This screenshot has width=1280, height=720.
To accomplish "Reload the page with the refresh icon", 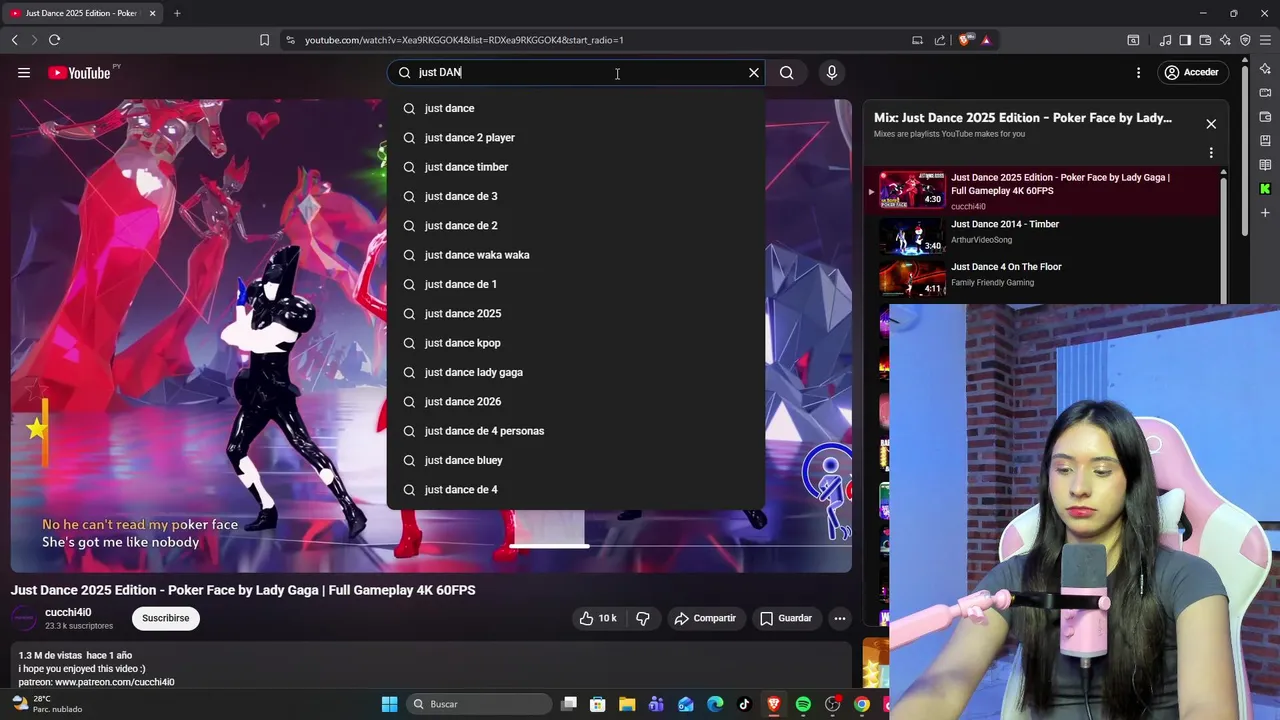I will 54,40.
